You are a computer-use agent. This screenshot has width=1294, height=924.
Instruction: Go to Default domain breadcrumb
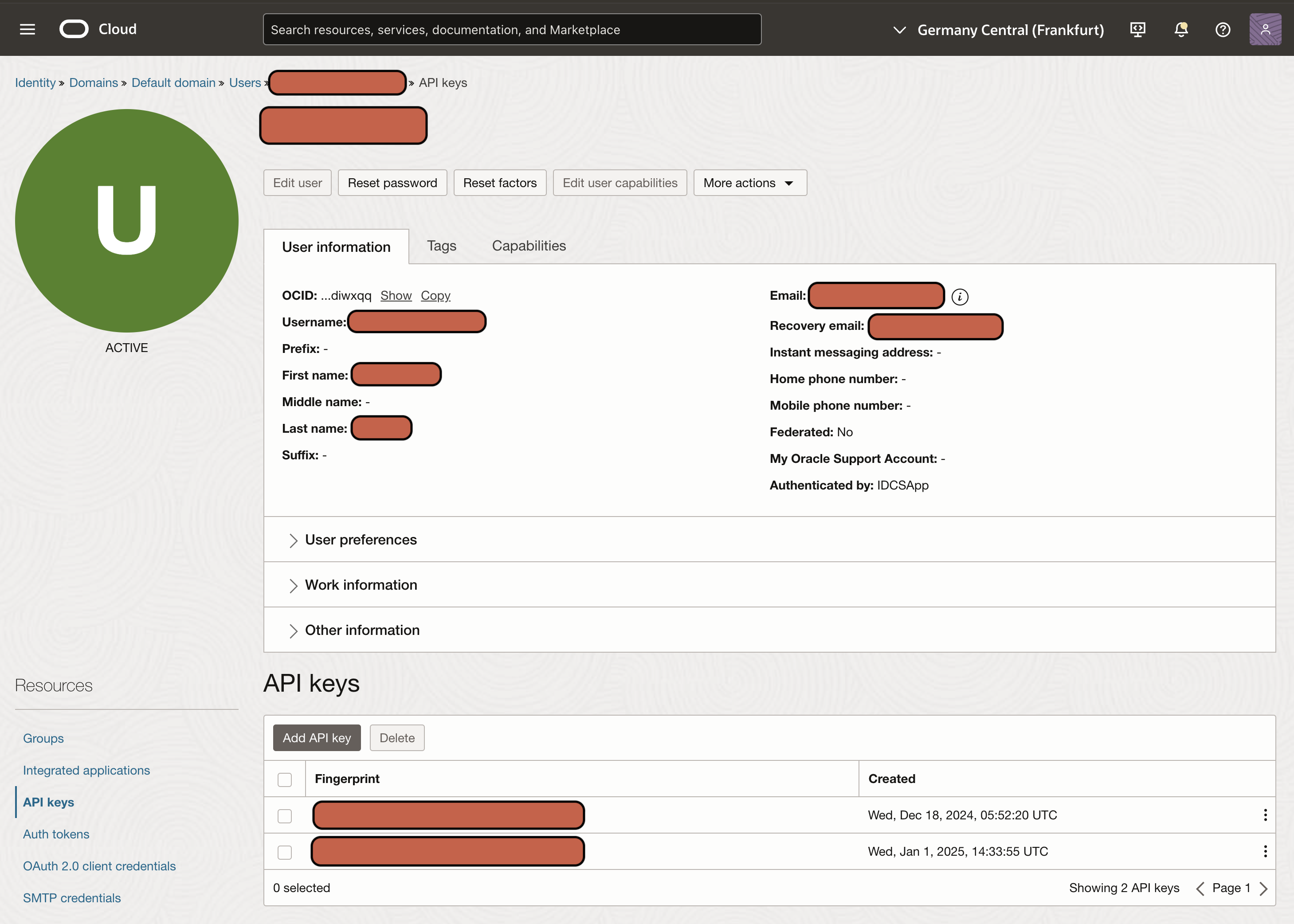pyautogui.click(x=173, y=83)
